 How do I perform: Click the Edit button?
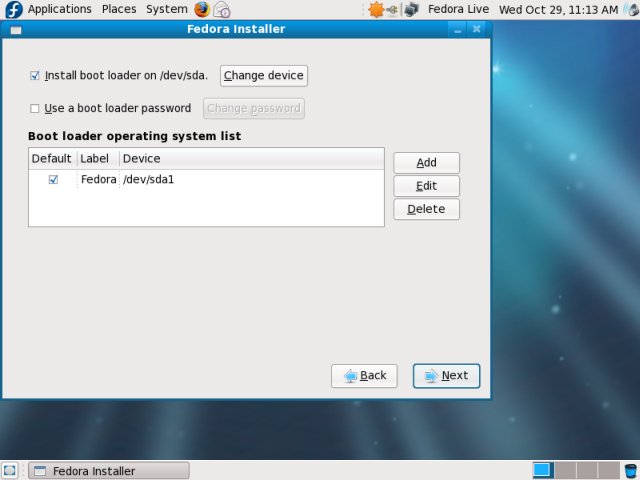tap(426, 186)
